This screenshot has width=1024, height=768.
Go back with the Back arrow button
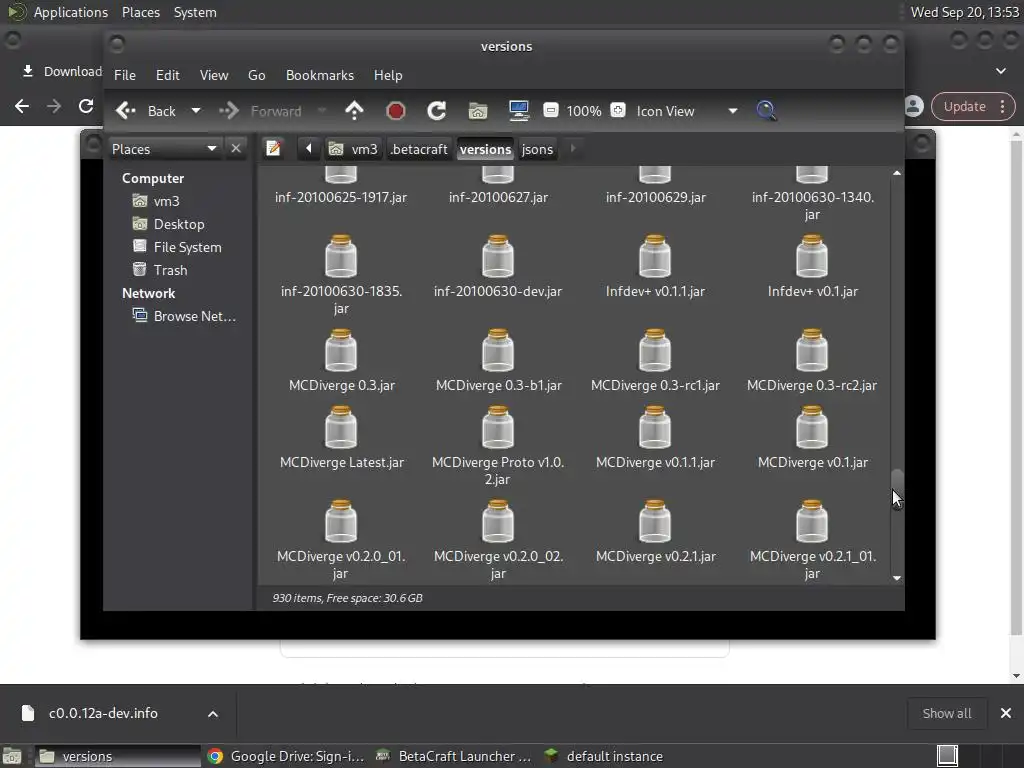[146, 111]
